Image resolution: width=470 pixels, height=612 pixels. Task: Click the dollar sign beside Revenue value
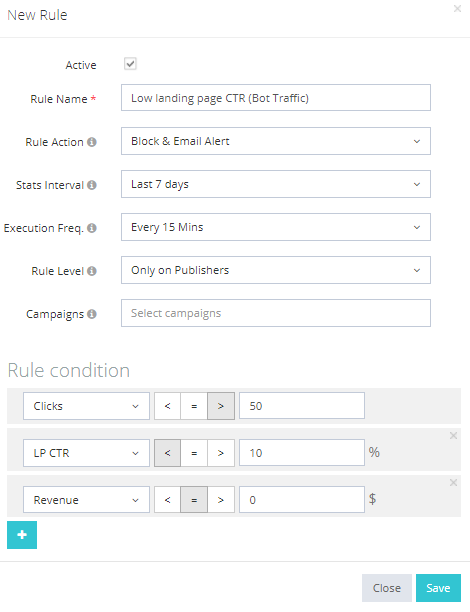pyautogui.click(x=372, y=499)
